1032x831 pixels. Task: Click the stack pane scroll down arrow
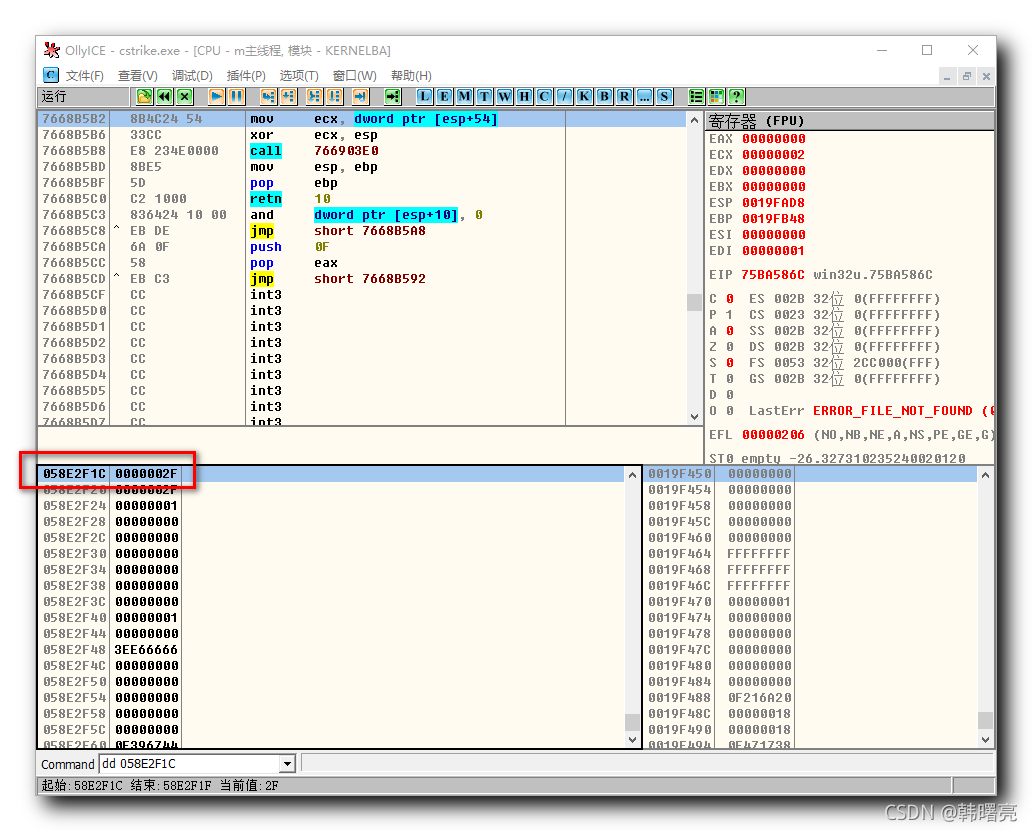[x=985, y=740]
